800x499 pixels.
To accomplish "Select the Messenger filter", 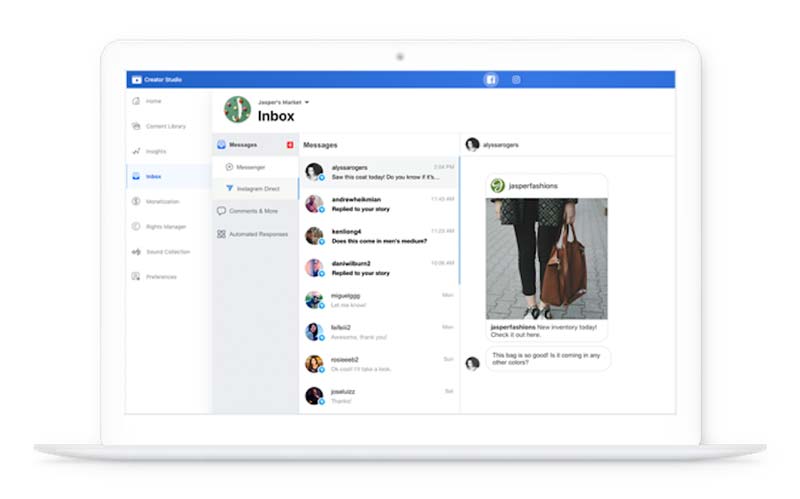I will point(256,167).
